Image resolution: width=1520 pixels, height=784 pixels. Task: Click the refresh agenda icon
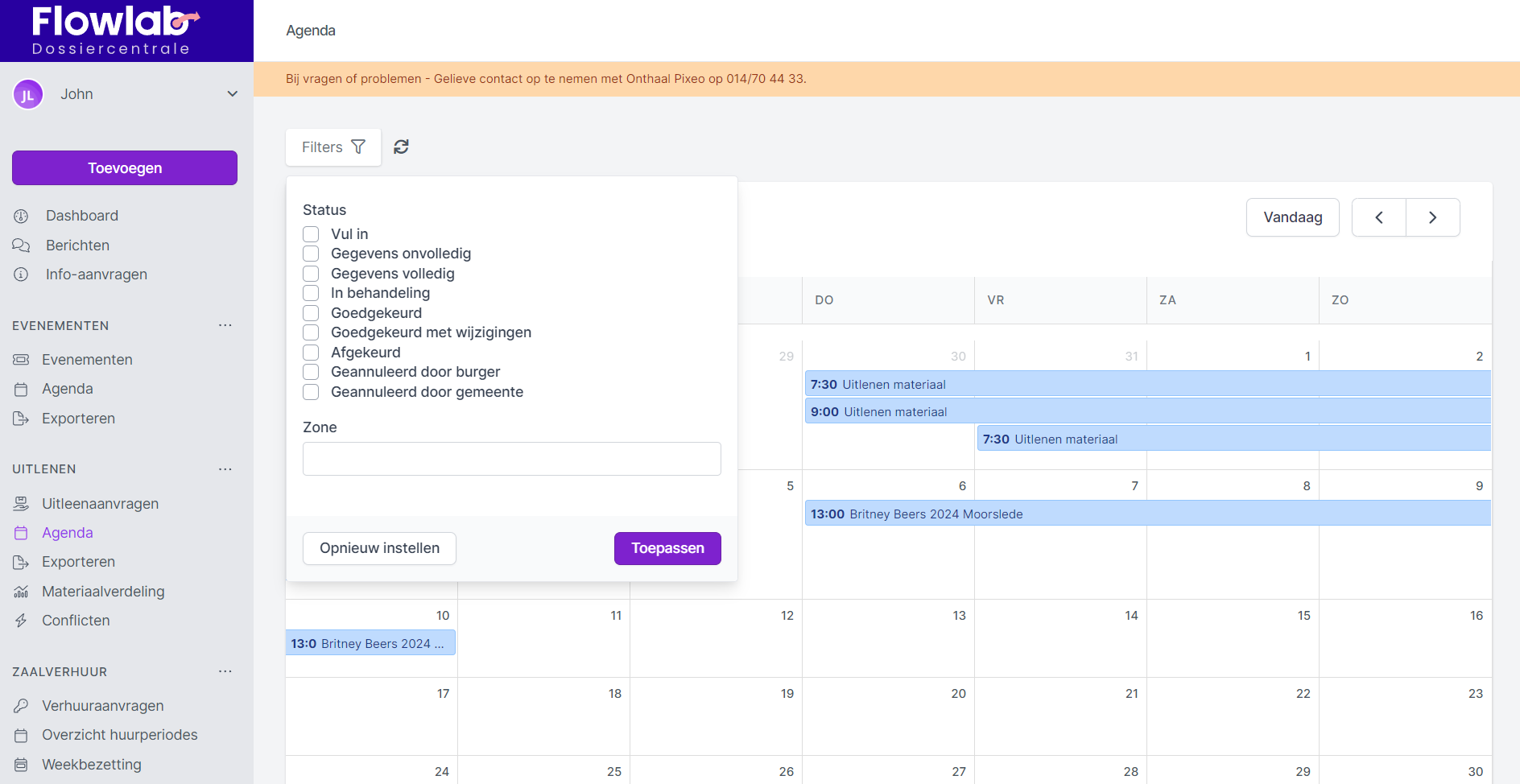[x=401, y=146]
